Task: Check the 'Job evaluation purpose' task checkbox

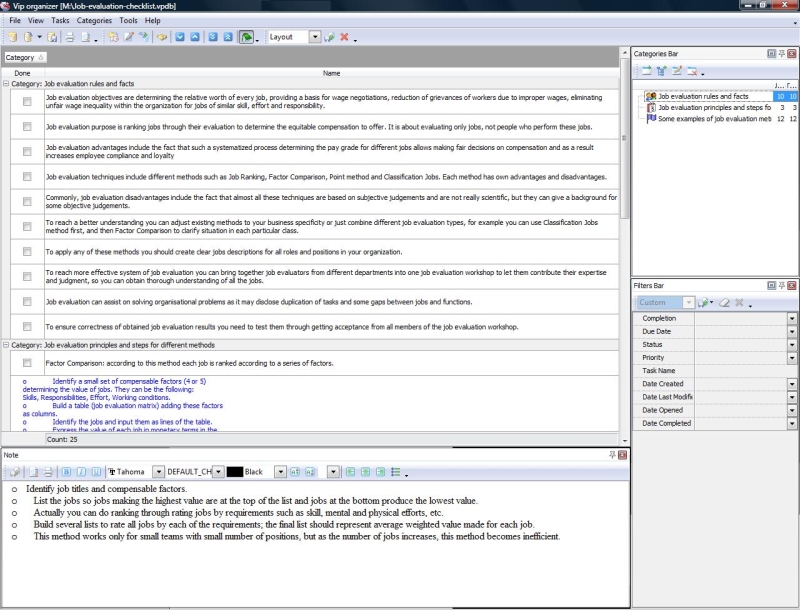Action: tap(27, 127)
